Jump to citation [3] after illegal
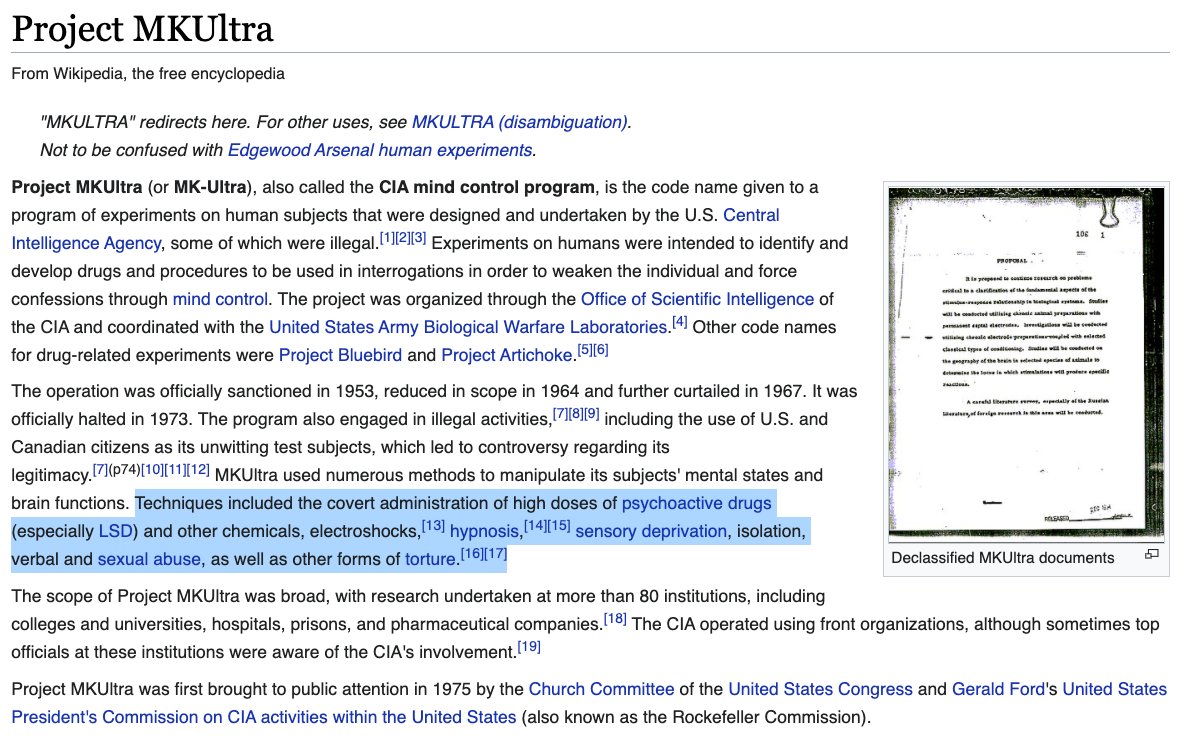Screen dimensions: 1186x740 pos(418,238)
